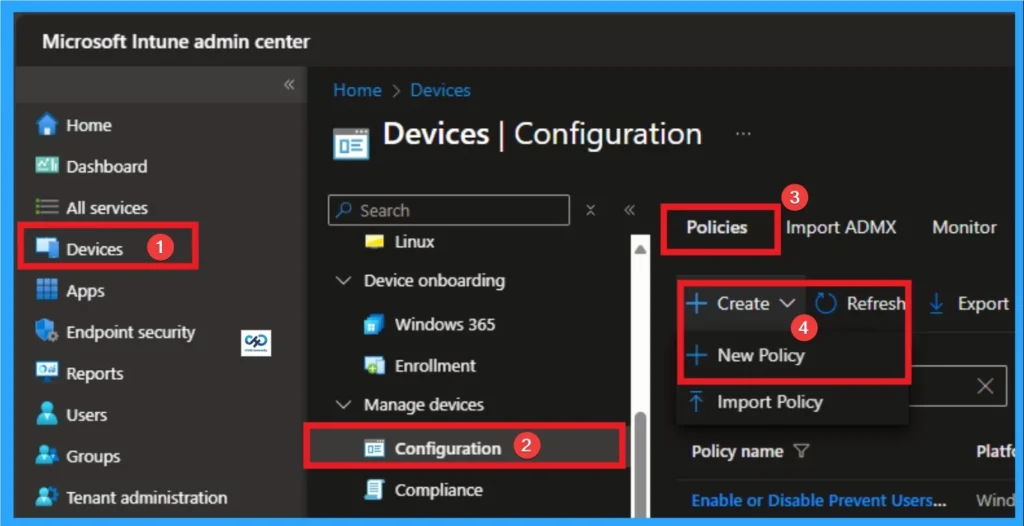Click the Refresh button
1024x526 pixels.
[860, 303]
